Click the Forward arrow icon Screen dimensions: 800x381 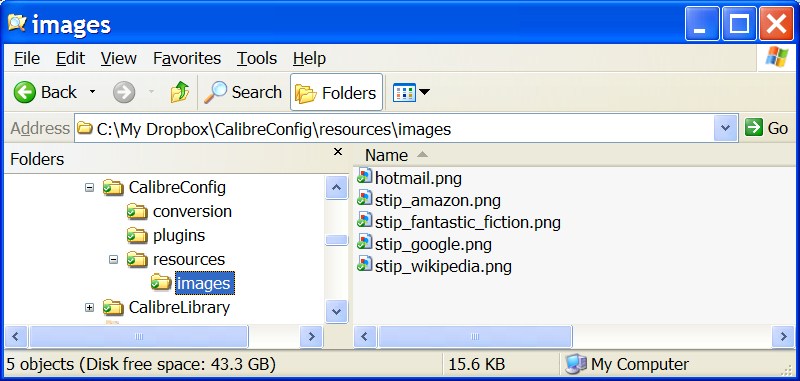click(x=124, y=92)
